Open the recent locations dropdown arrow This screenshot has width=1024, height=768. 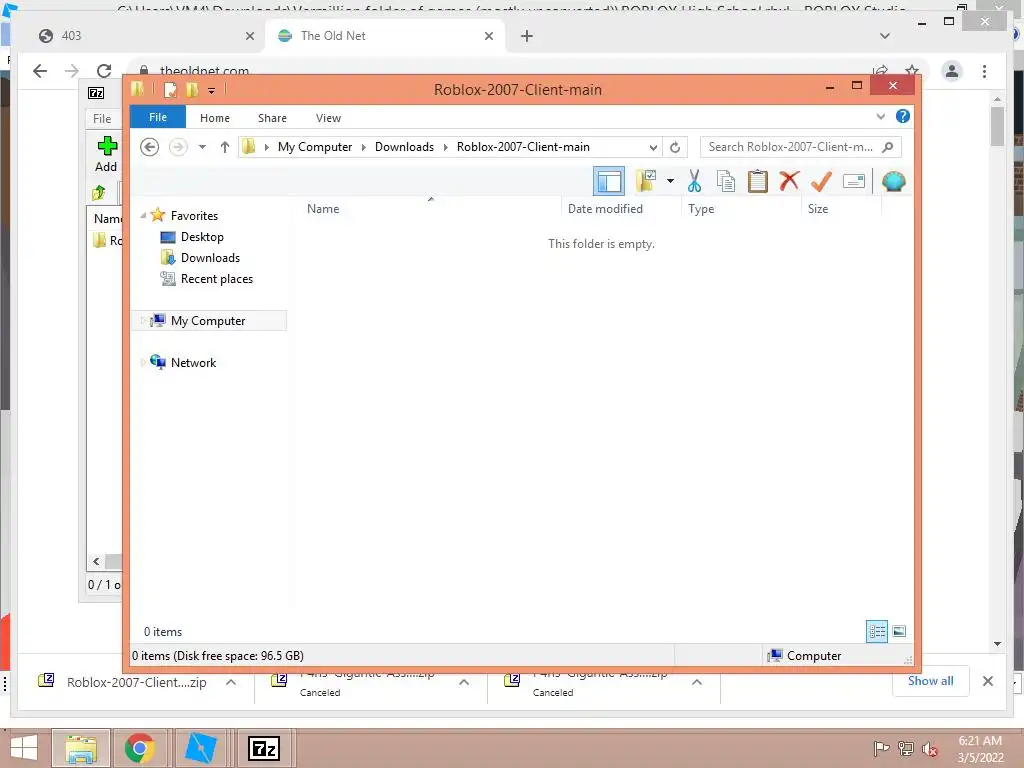tap(202, 147)
